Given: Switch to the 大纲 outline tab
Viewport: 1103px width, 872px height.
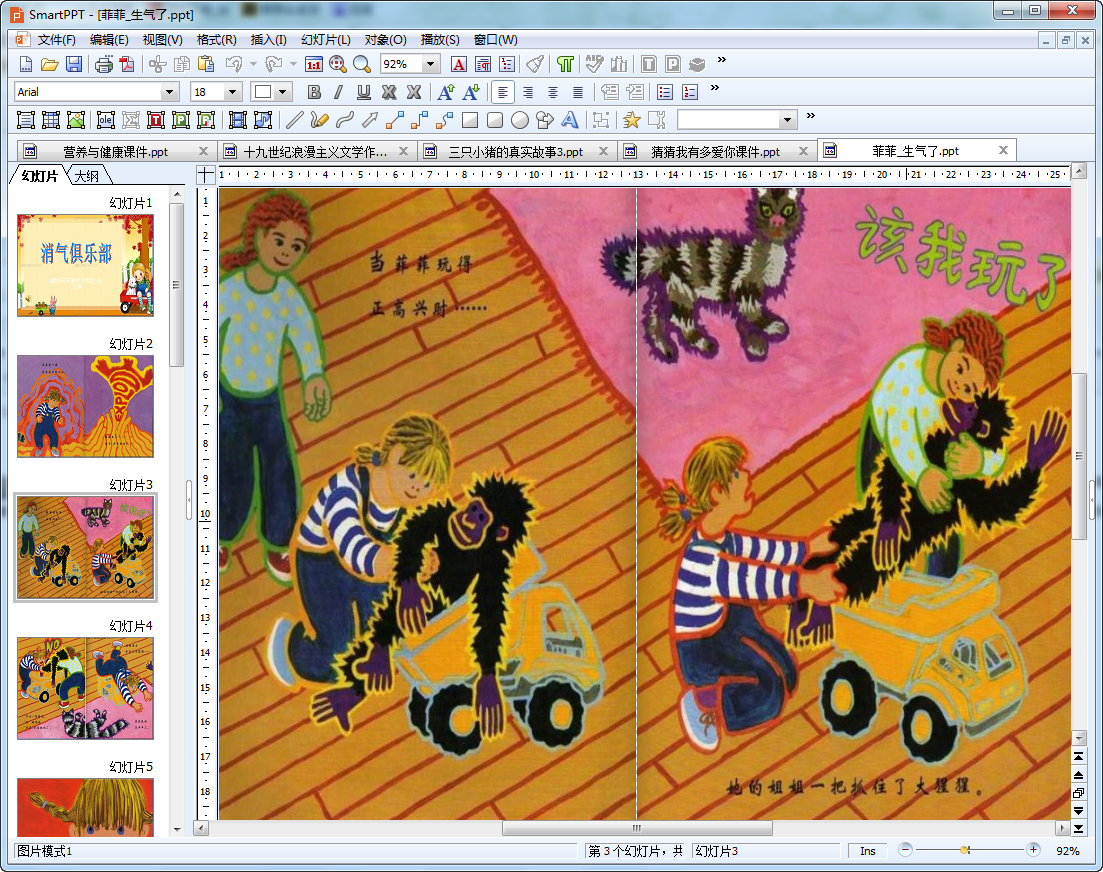Looking at the screenshot, I should point(91,176).
